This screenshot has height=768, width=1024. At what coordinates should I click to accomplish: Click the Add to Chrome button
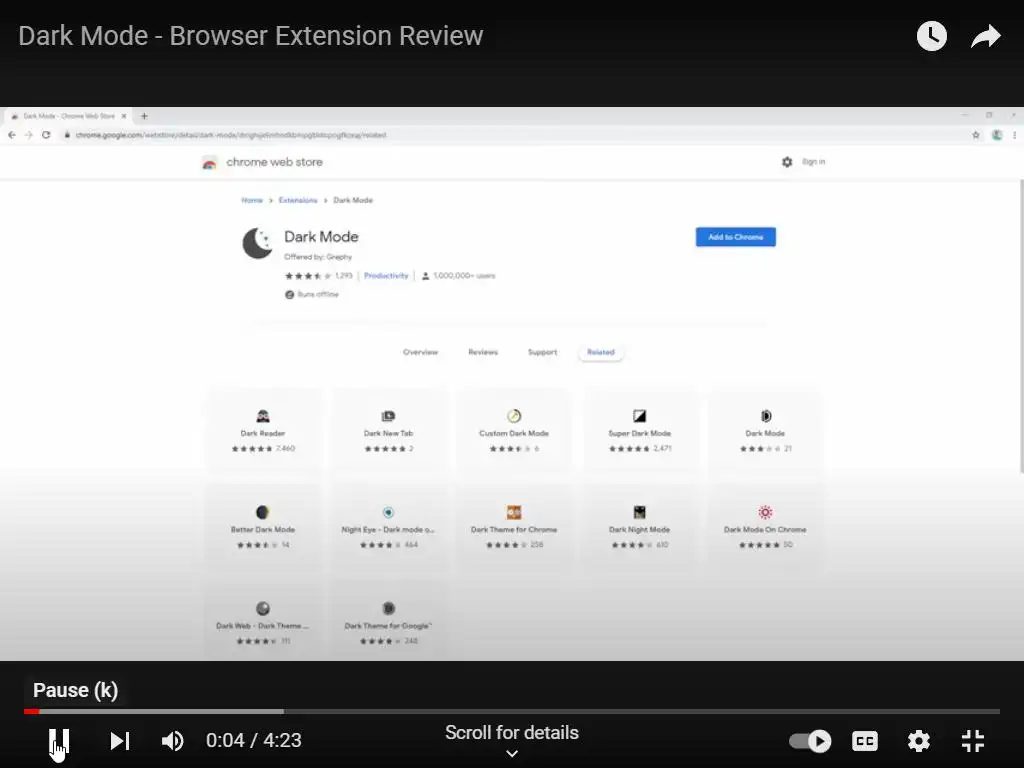point(735,237)
